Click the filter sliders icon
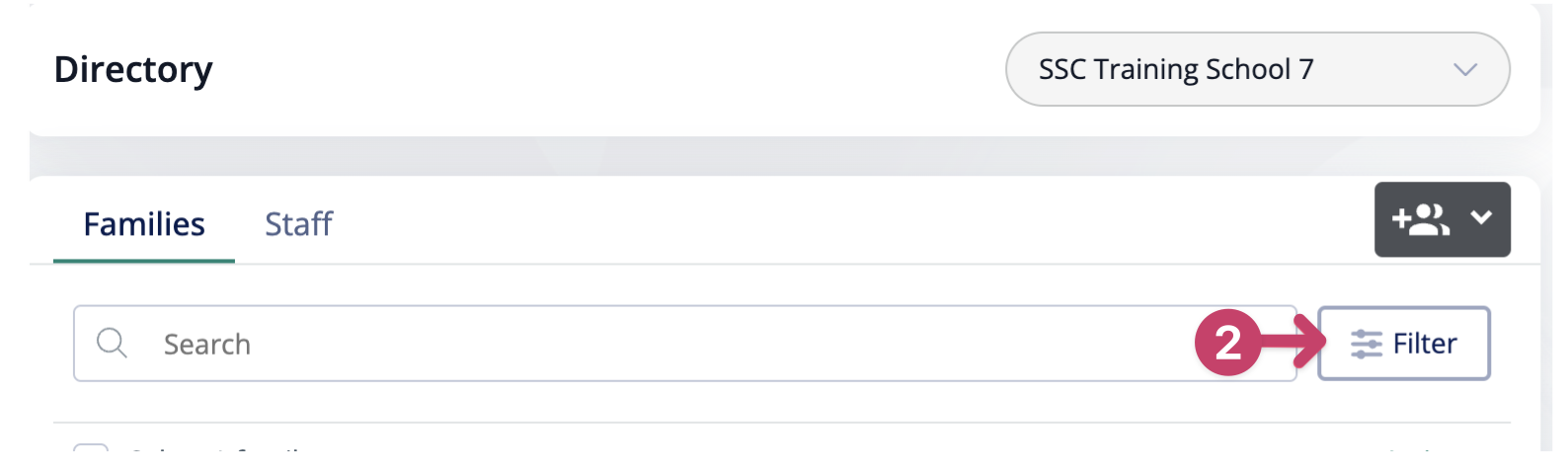This screenshot has width=1568, height=474. click(1367, 344)
